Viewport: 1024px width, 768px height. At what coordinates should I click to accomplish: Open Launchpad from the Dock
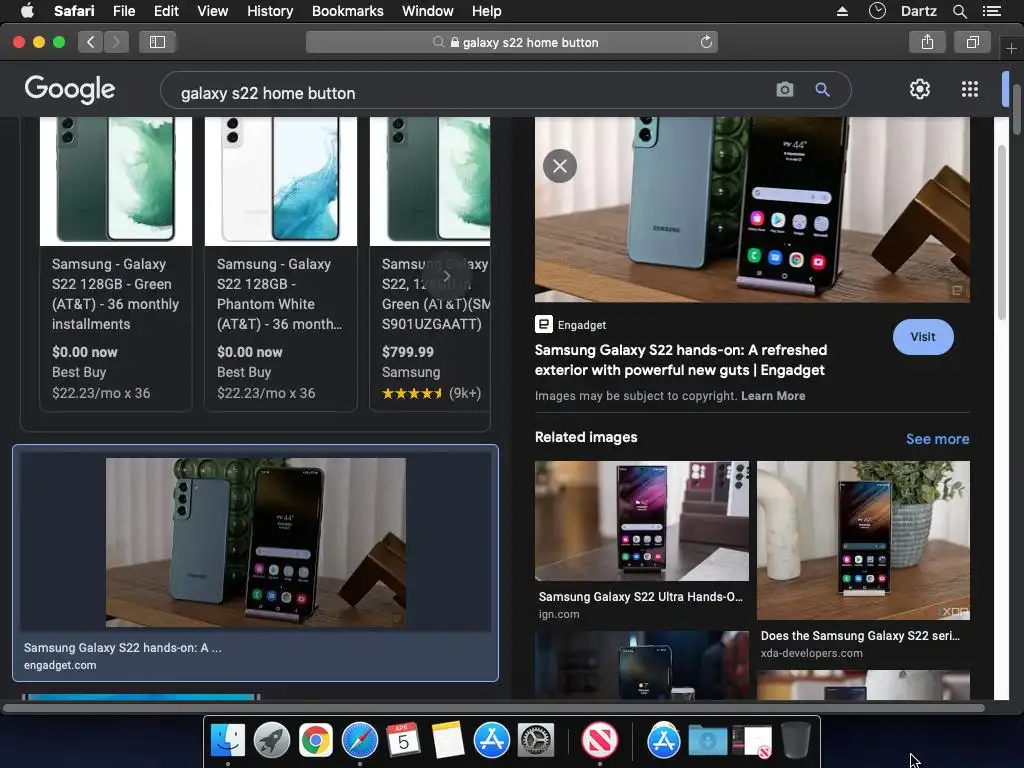tap(272, 740)
